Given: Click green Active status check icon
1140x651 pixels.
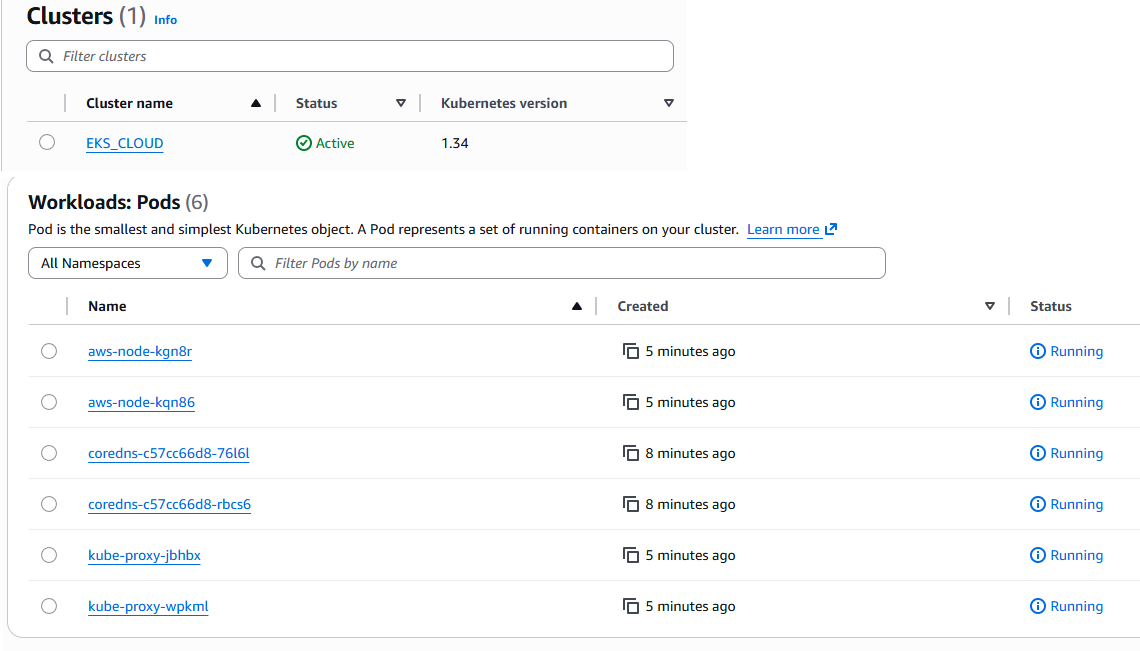Looking at the screenshot, I should point(304,143).
